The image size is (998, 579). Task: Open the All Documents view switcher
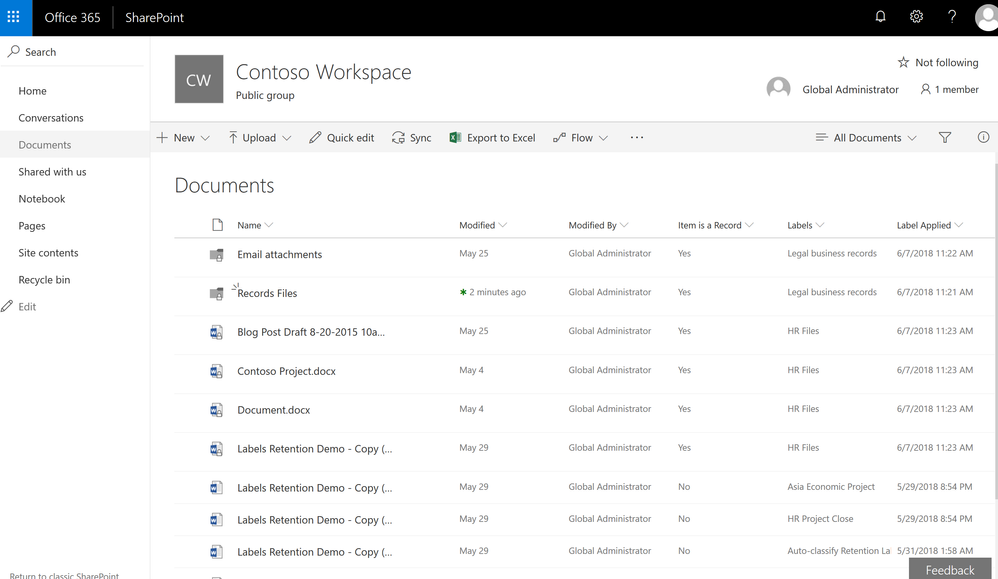866,138
